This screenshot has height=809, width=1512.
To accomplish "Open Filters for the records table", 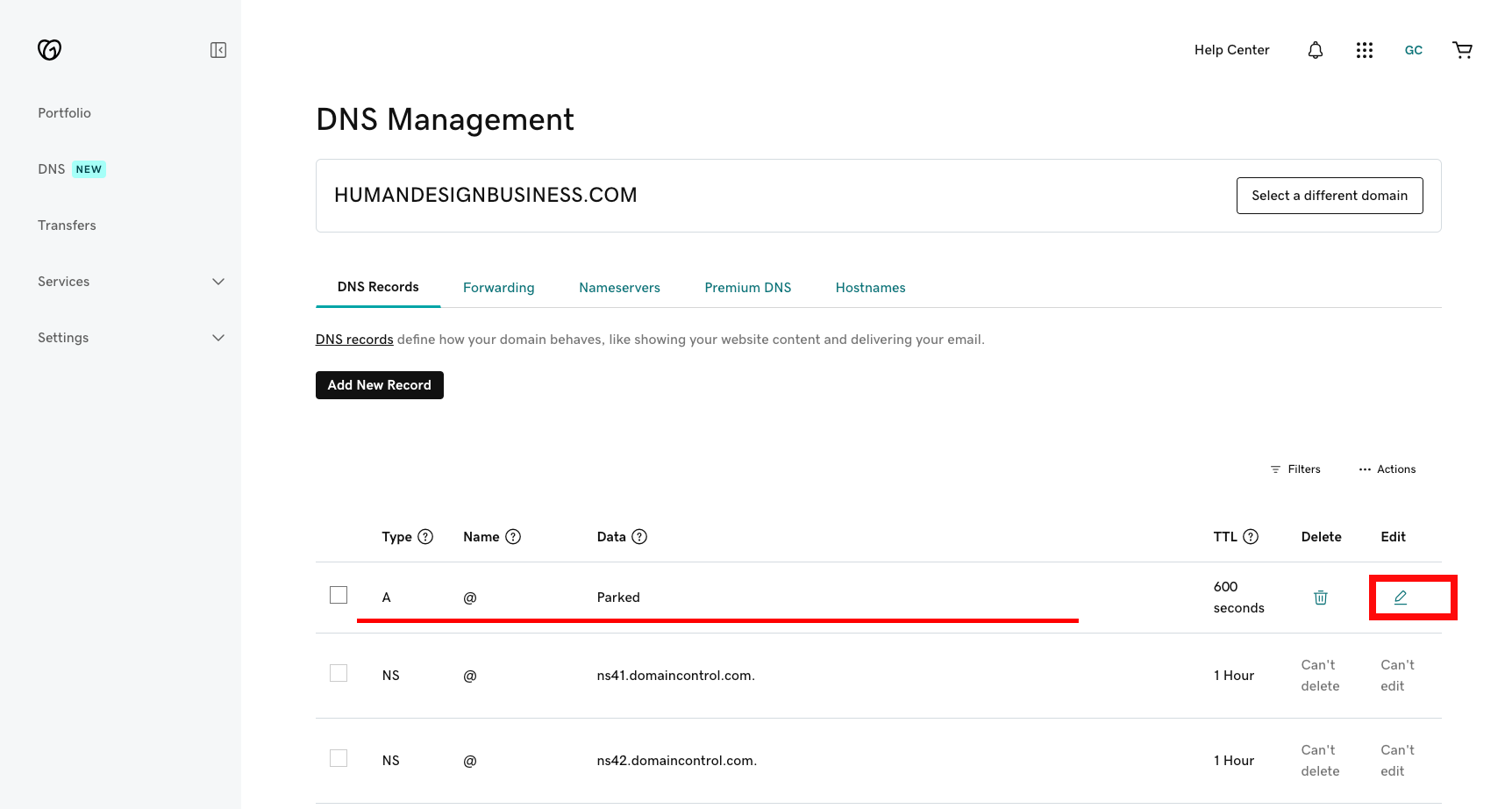I will coord(1295,469).
